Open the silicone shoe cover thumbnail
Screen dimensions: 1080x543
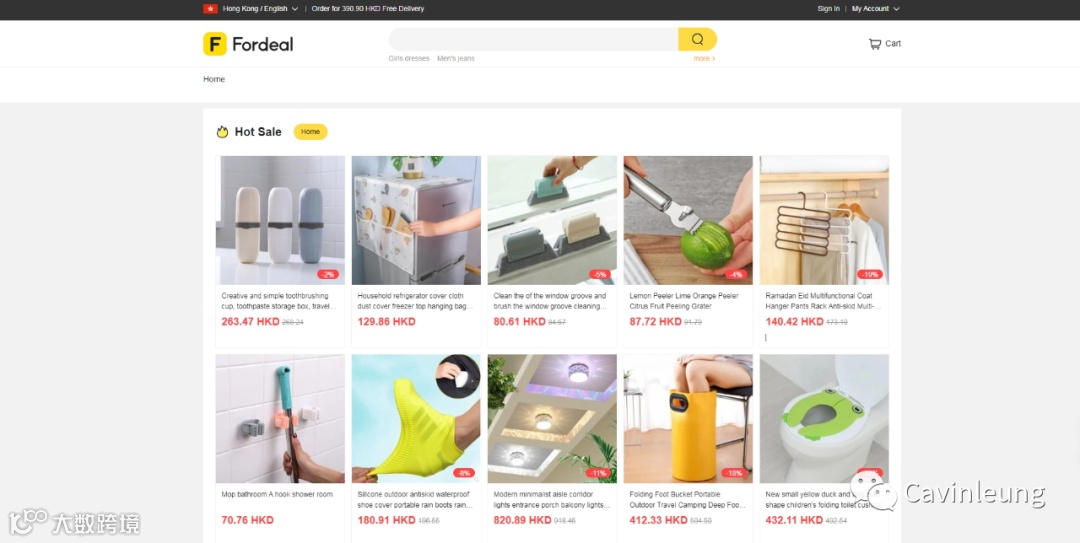click(416, 418)
